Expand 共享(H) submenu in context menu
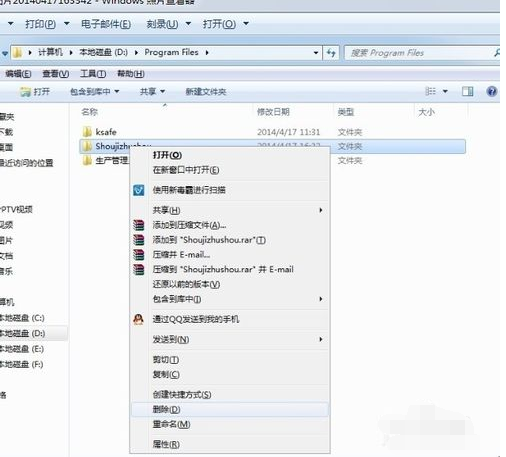This screenshot has height=457, width=506. pyautogui.click(x=230, y=210)
